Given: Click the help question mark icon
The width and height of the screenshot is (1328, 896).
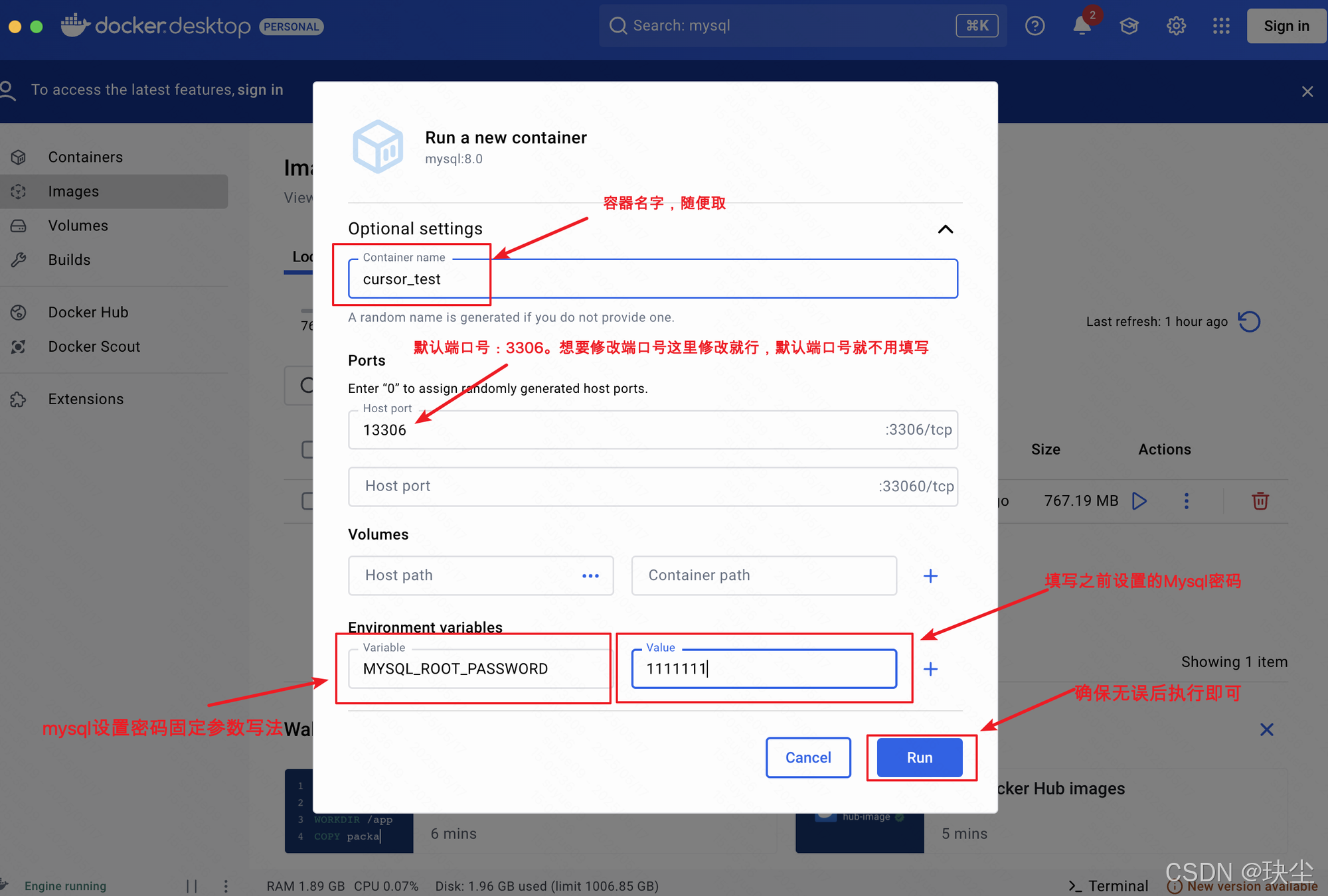Looking at the screenshot, I should 1035,27.
